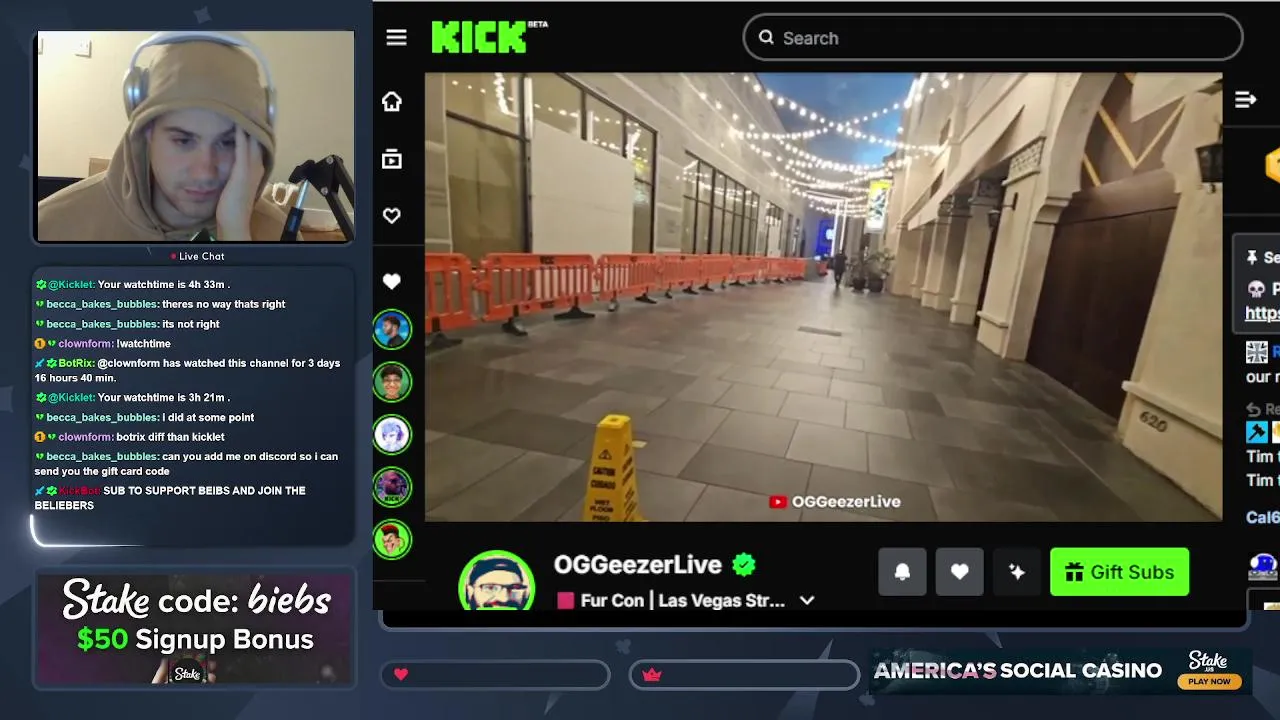Viewport: 1280px width, 720px height.
Task: Open first followed channel avatar in sidebar
Action: [x=392, y=330]
